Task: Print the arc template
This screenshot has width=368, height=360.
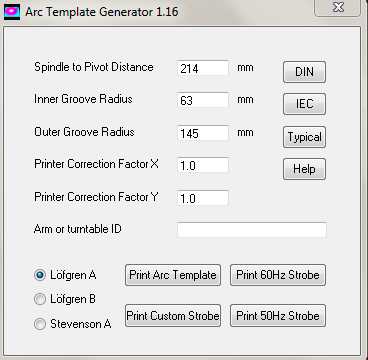Action: [173, 275]
